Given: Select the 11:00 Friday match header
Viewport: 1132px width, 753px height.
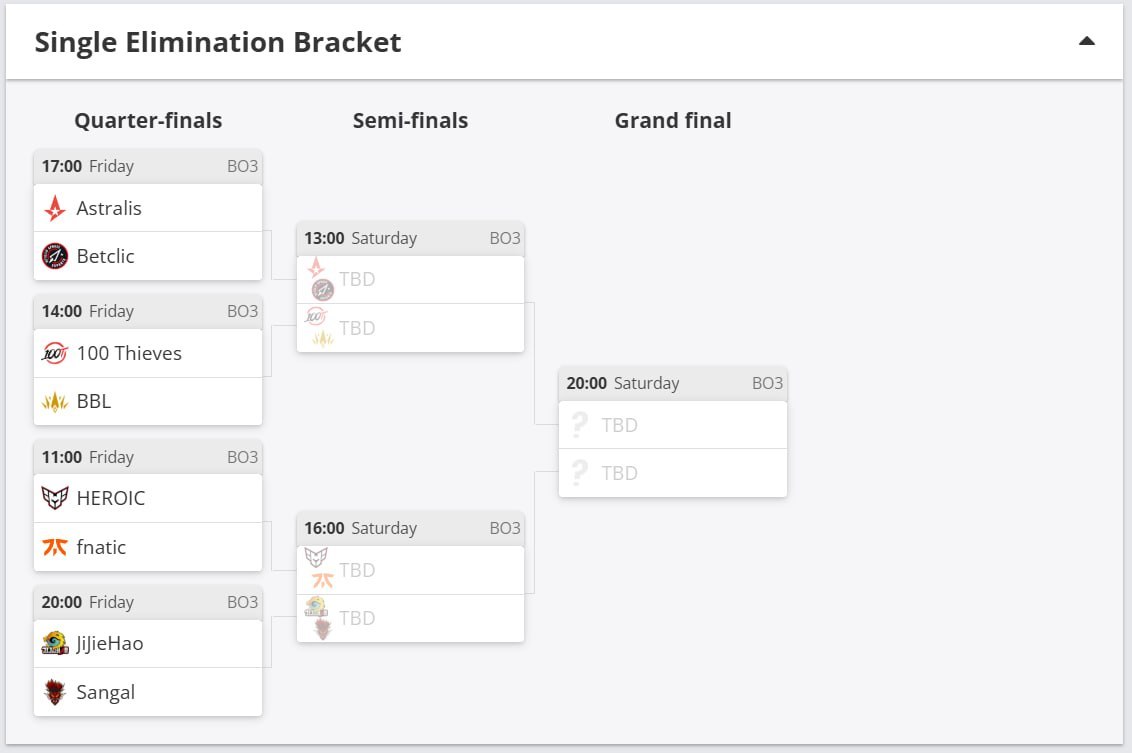Looking at the screenshot, I should tap(148, 457).
